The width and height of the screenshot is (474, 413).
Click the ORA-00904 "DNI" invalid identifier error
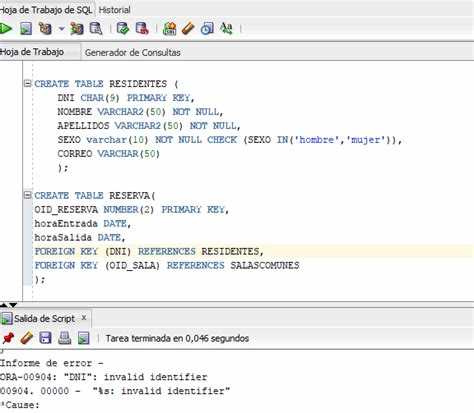coord(104,377)
